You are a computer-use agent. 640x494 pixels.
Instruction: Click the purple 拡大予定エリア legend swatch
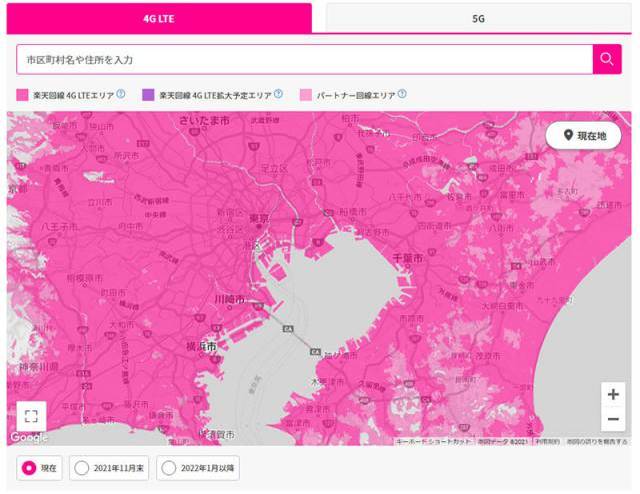[x=148, y=95]
